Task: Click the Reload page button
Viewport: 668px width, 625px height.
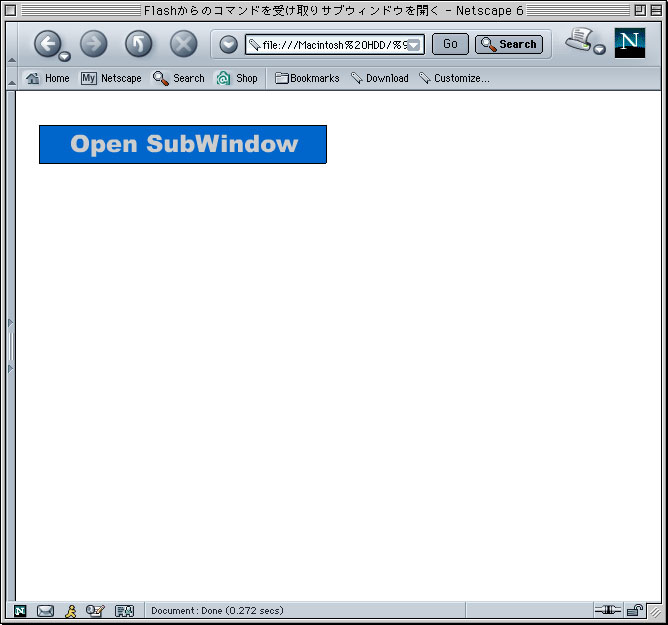Action: pos(138,43)
